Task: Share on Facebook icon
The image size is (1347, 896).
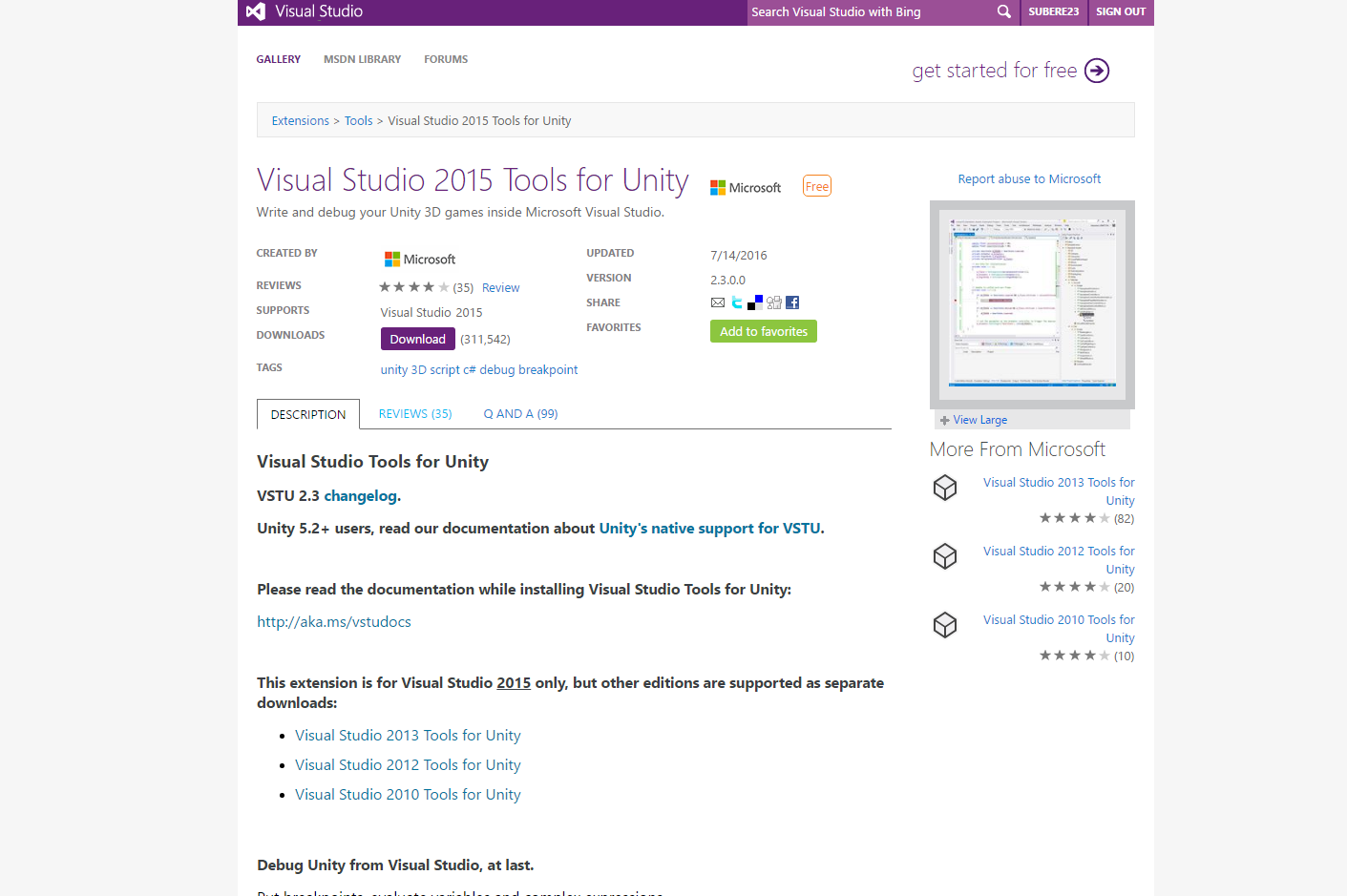Action: 792,302
